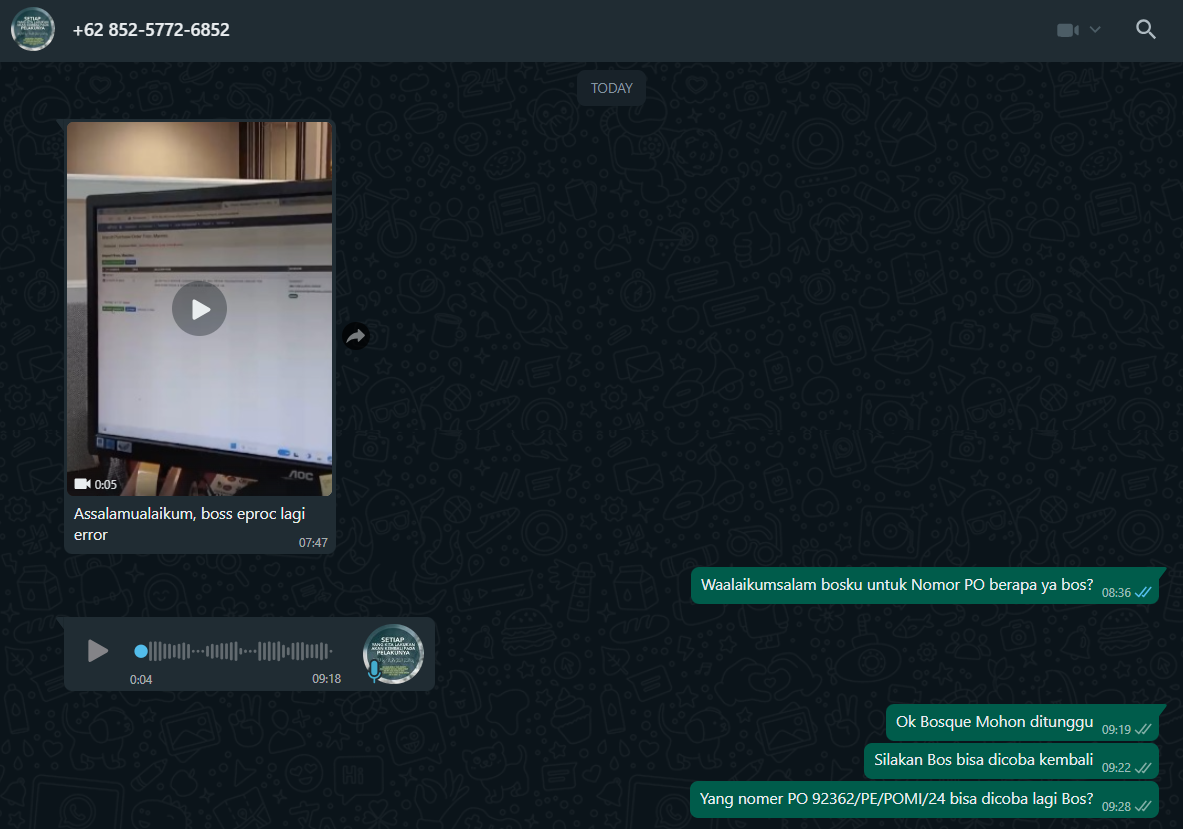1183x829 pixels.
Task: Click the PO 92362/PE/POMI/24 message
Action: point(896,799)
